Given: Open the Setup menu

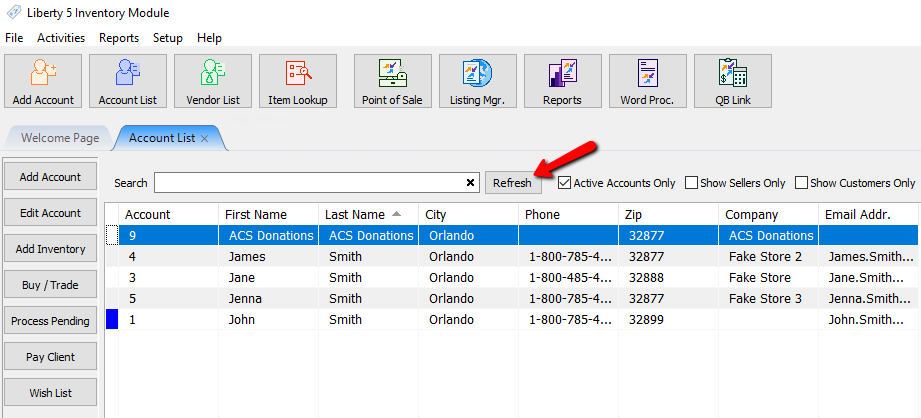Looking at the screenshot, I should 167,38.
